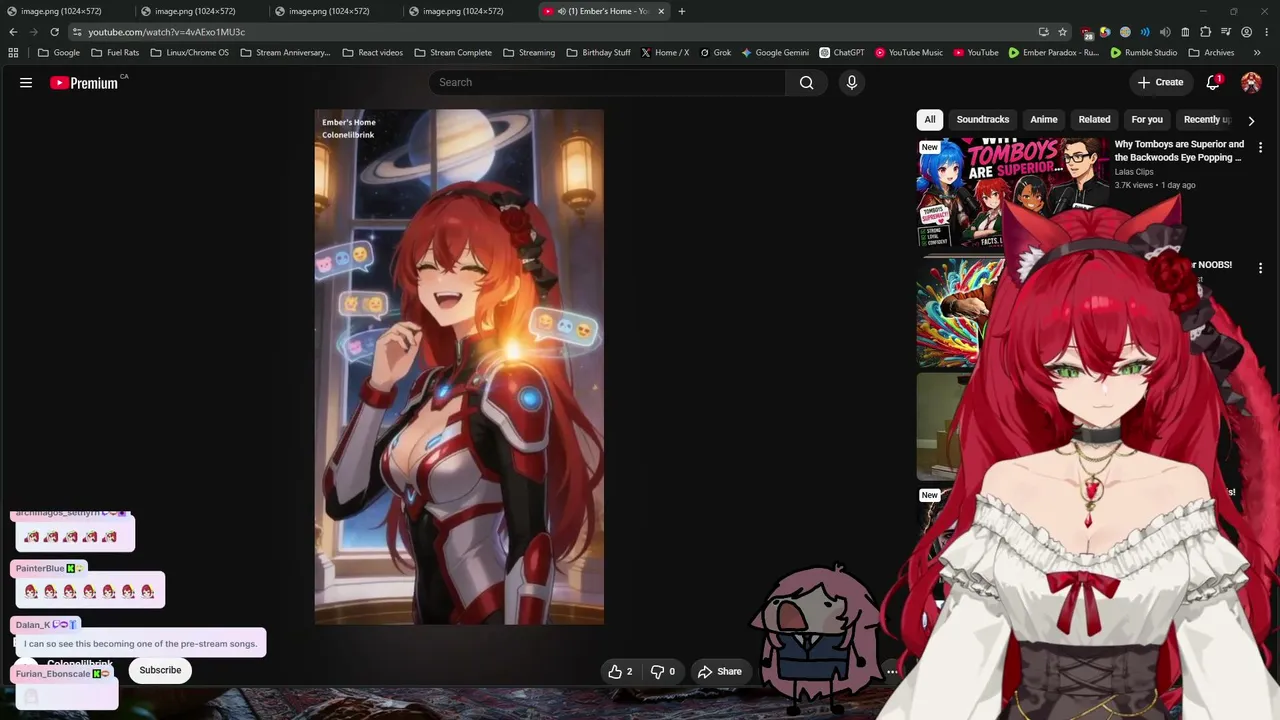Open Grok bookmark
The image size is (1280, 720).
(716, 53)
